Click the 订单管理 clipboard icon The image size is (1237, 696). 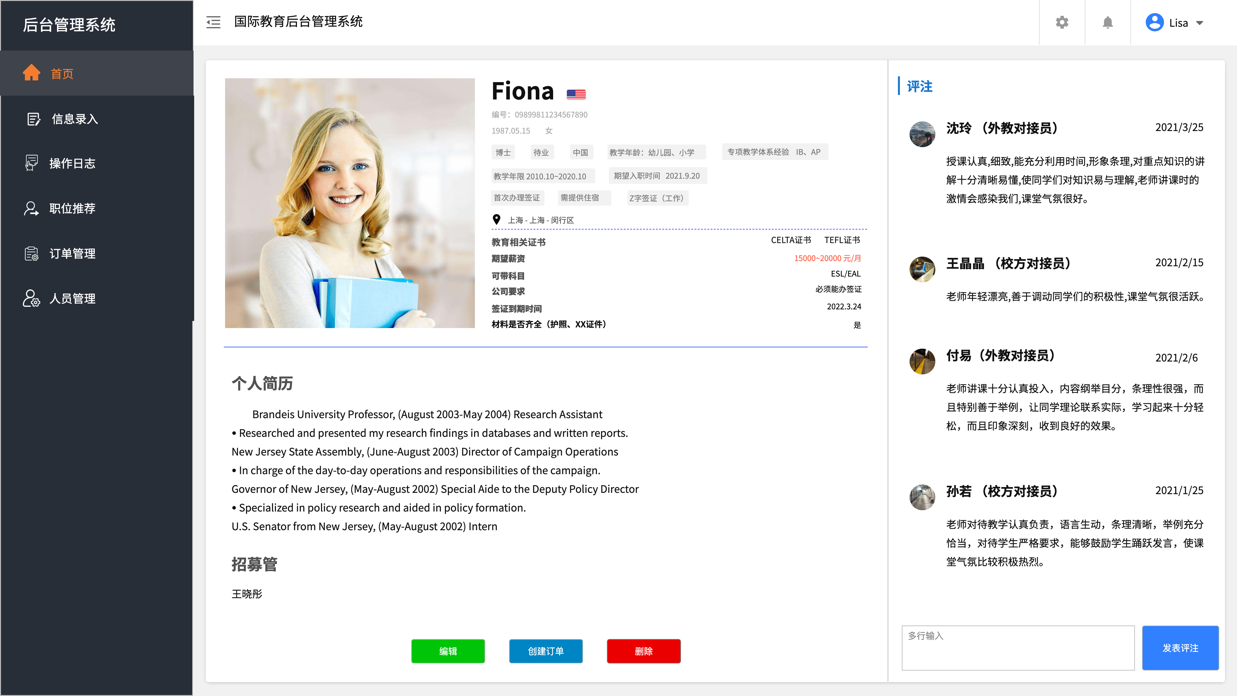point(32,254)
